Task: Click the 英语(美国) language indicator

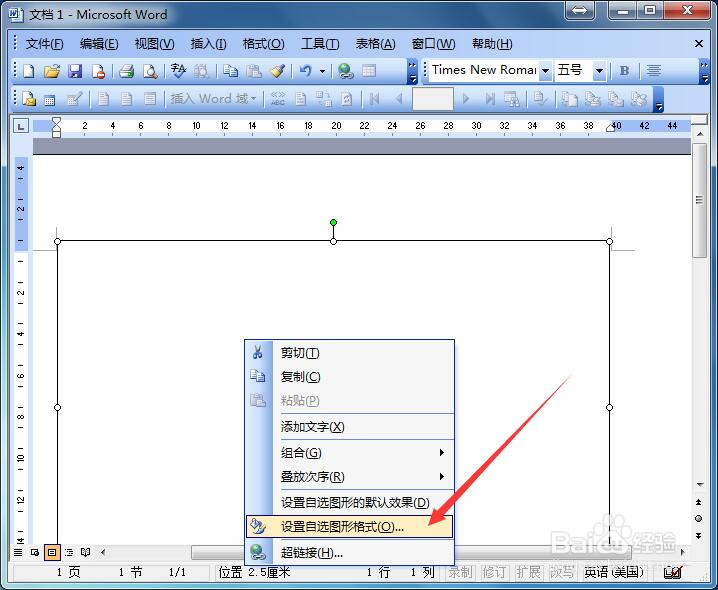Action: click(x=614, y=572)
